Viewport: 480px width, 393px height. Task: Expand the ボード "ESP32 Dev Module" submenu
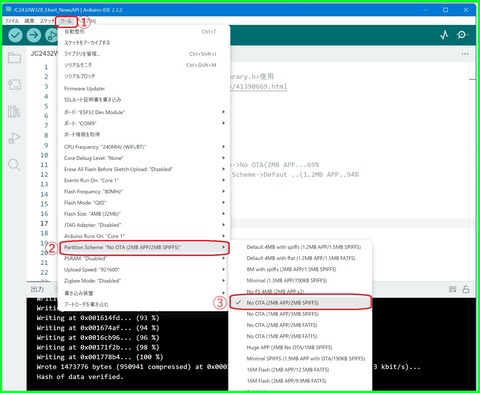click(x=144, y=112)
